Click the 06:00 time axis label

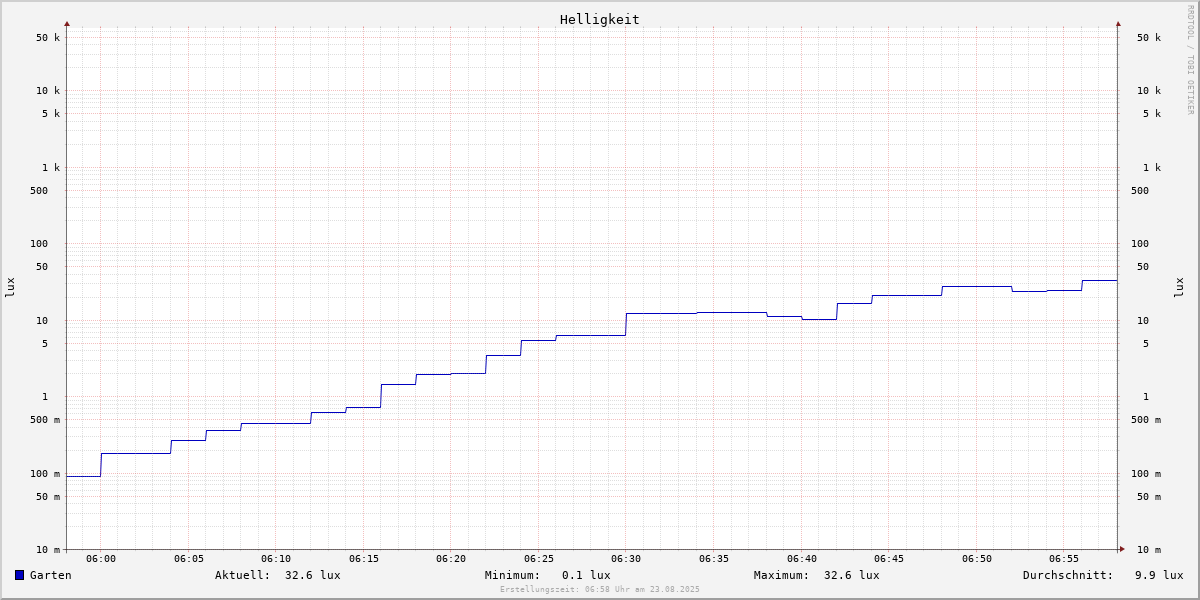(101, 558)
